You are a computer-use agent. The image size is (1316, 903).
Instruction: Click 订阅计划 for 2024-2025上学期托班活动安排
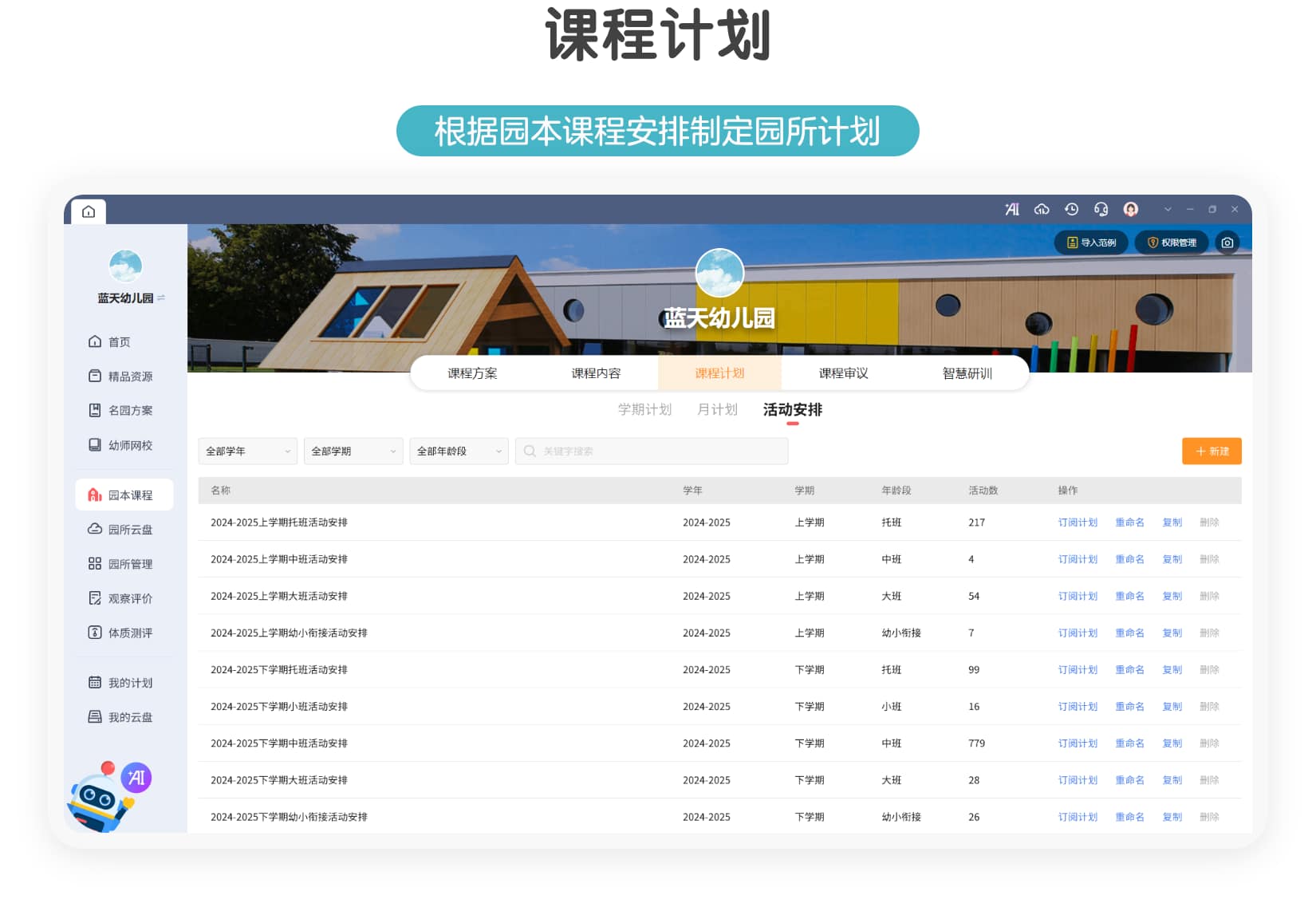(x=1078, y=522)
